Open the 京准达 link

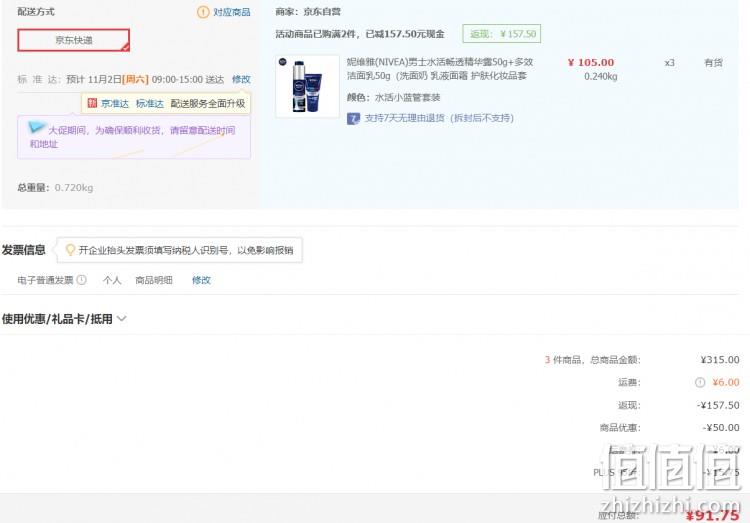[x=115, y=103]
